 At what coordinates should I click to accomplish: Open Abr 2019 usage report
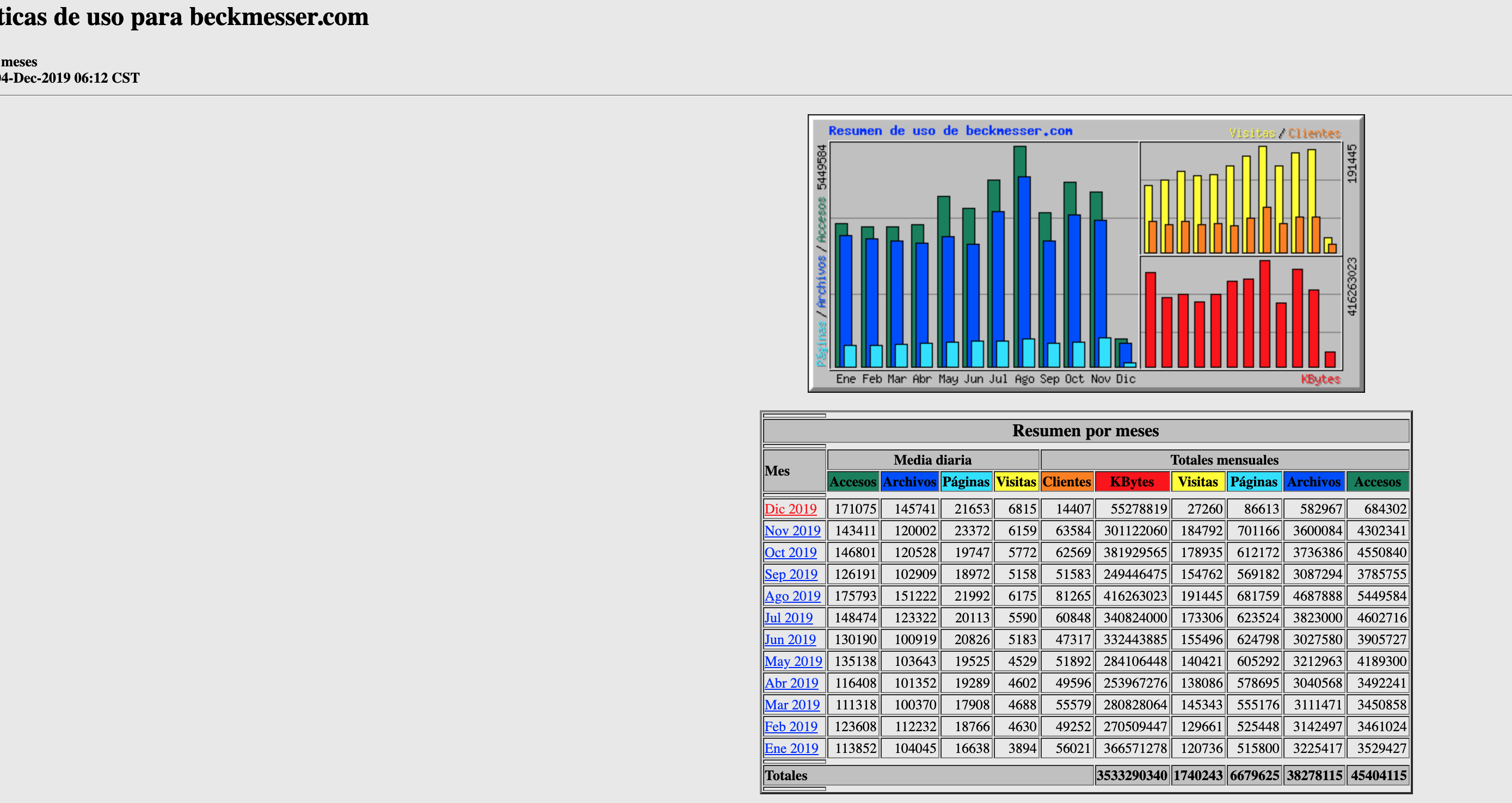point(791,683)
